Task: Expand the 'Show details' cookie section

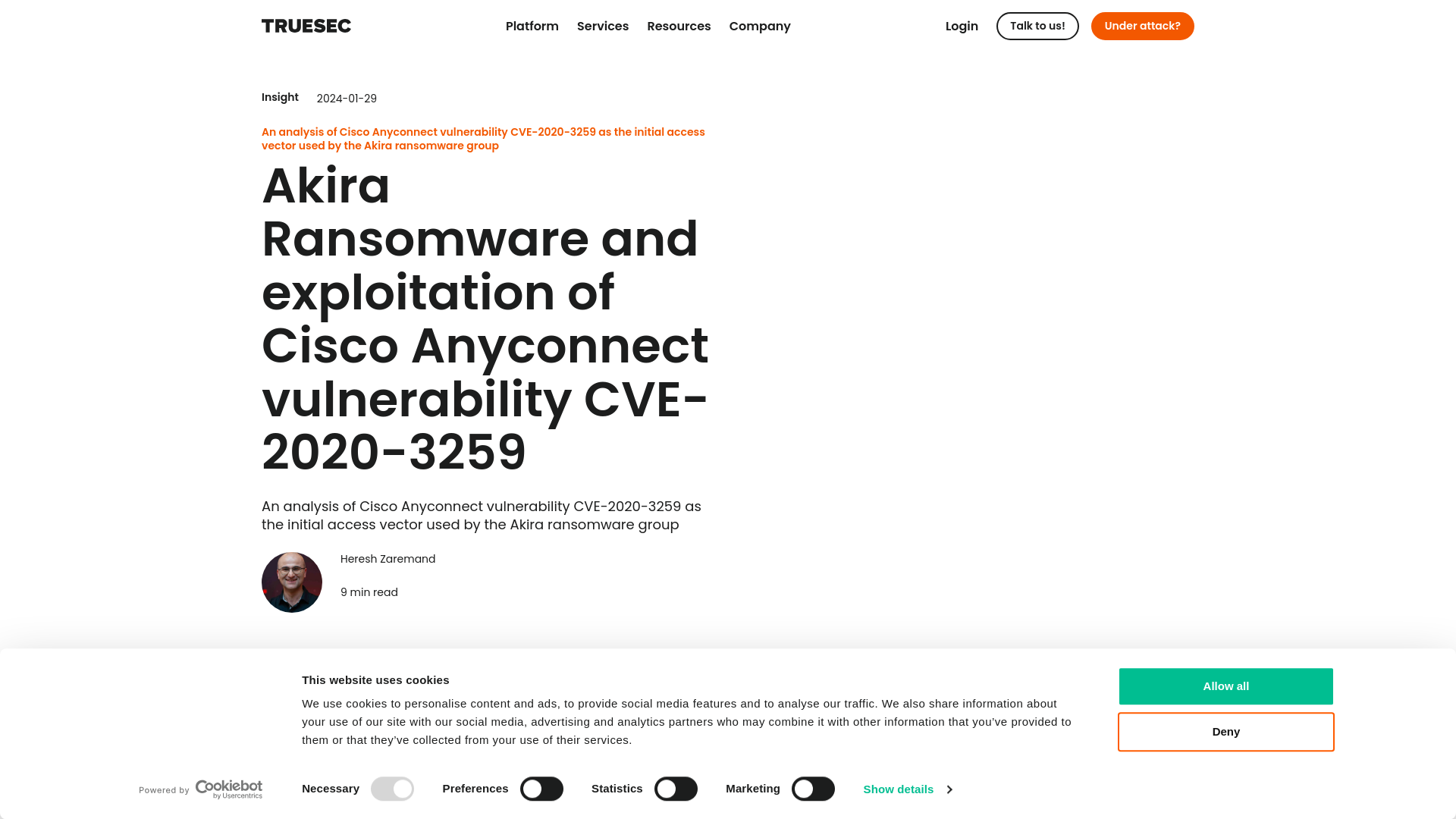Action: coord(907,790)
